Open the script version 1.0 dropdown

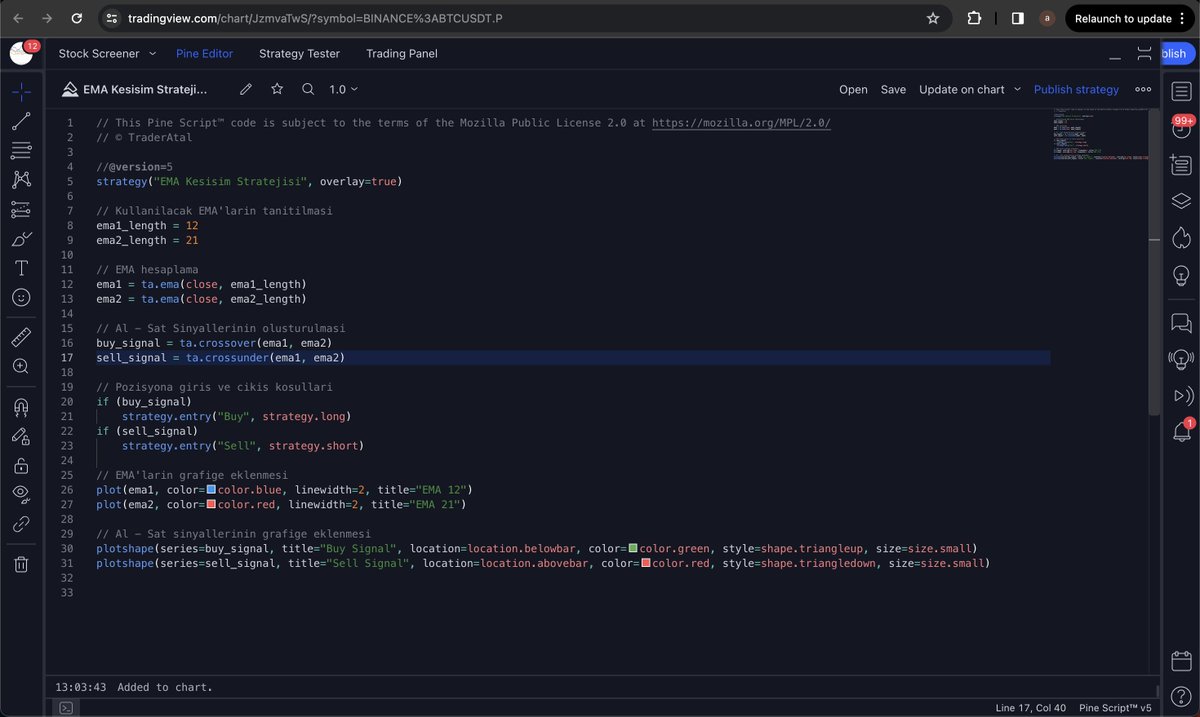tap(343, 89)
